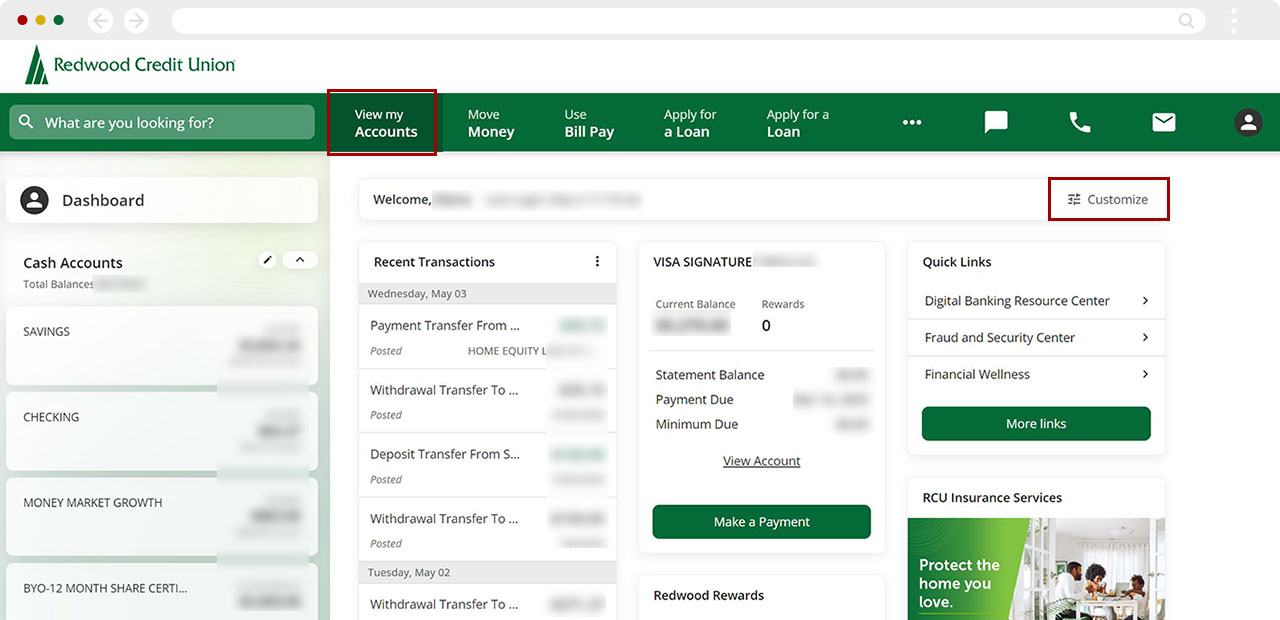
Task: Click the Customize button
Action: 1108,199
